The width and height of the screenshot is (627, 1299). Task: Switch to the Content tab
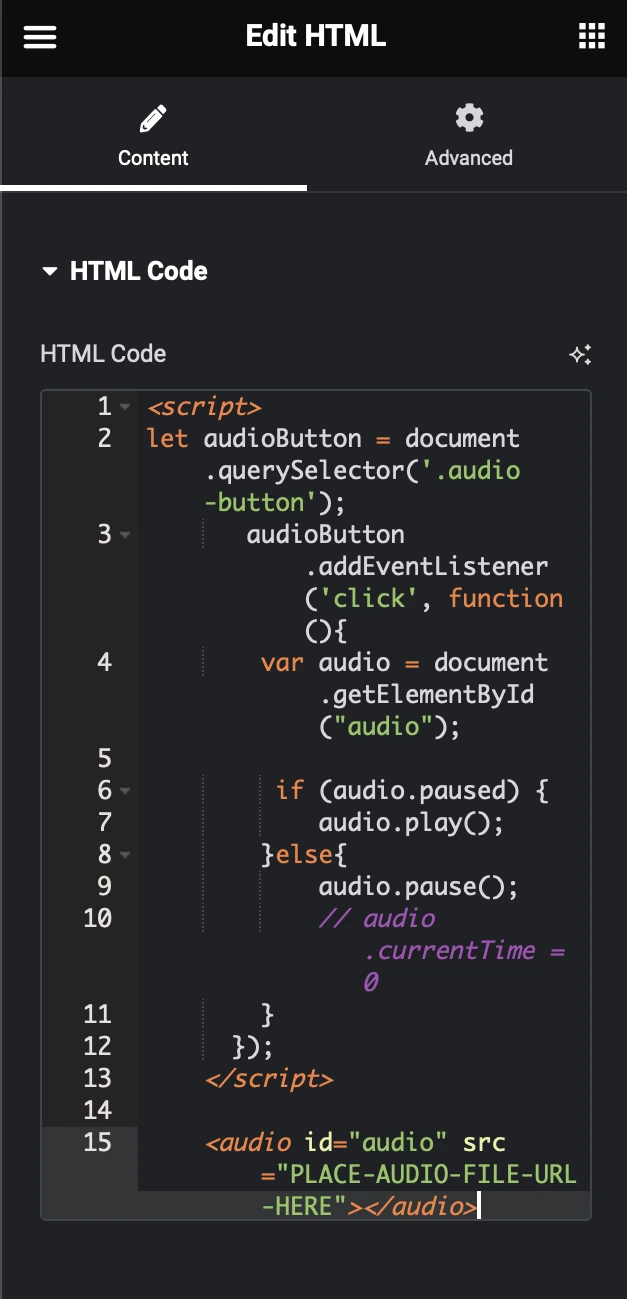pos(153,134)
